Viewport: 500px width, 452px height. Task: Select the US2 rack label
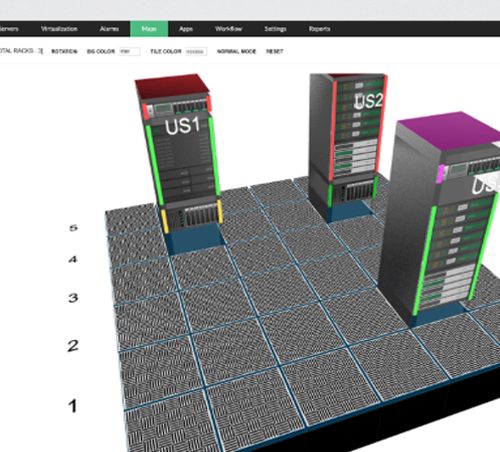tap(369, 101)
